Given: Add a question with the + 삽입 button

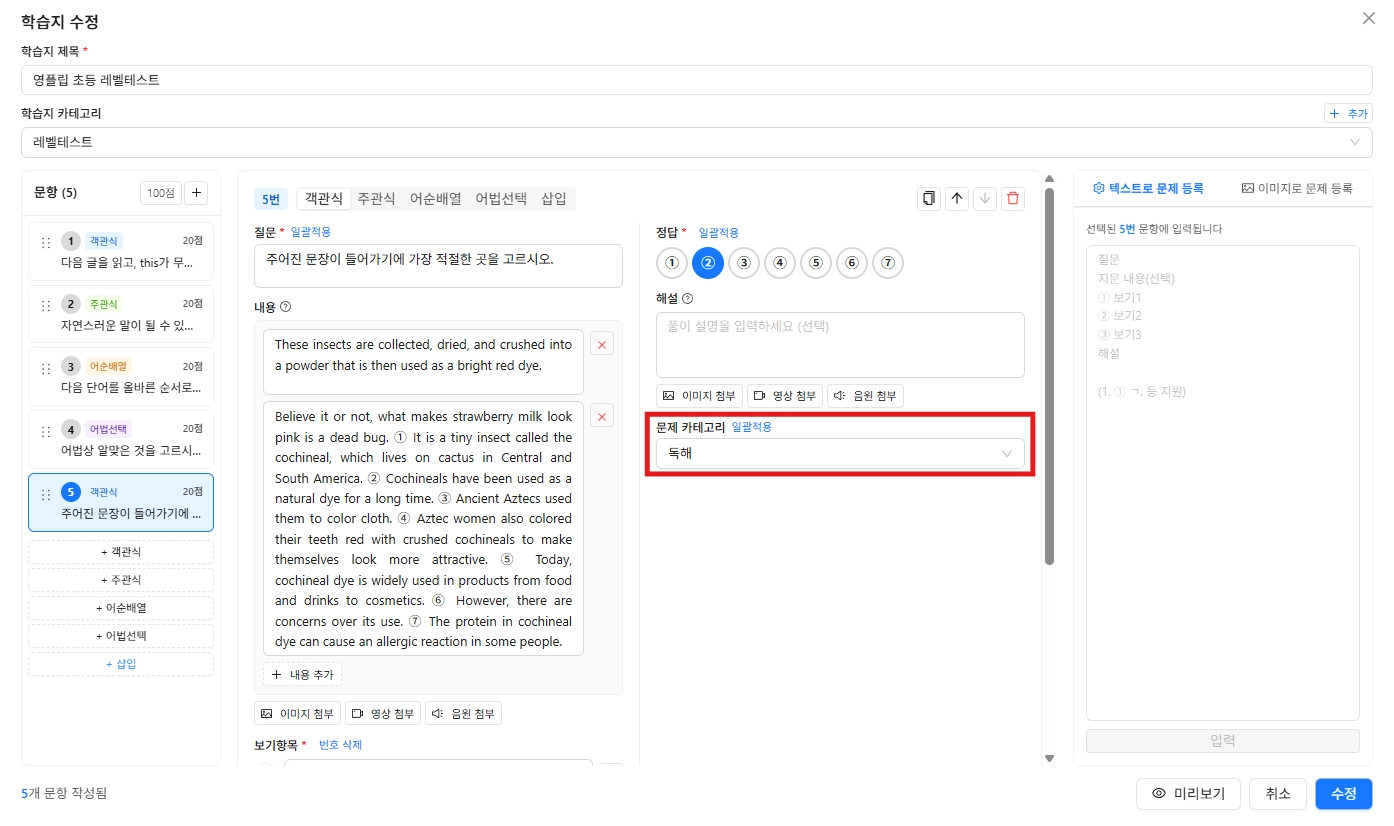Looking at the screenshot, I should (121, 664).
